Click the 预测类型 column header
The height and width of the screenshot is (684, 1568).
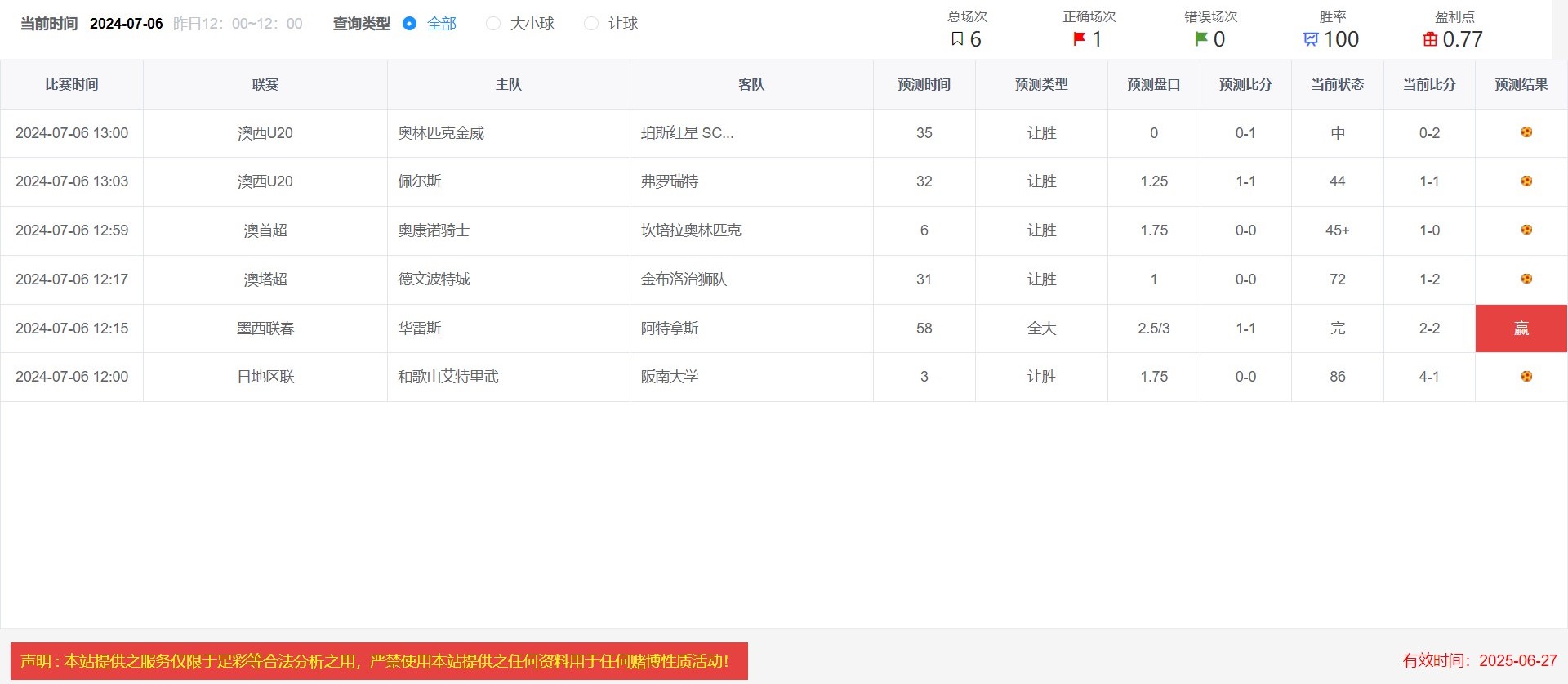coord(1041,84)
